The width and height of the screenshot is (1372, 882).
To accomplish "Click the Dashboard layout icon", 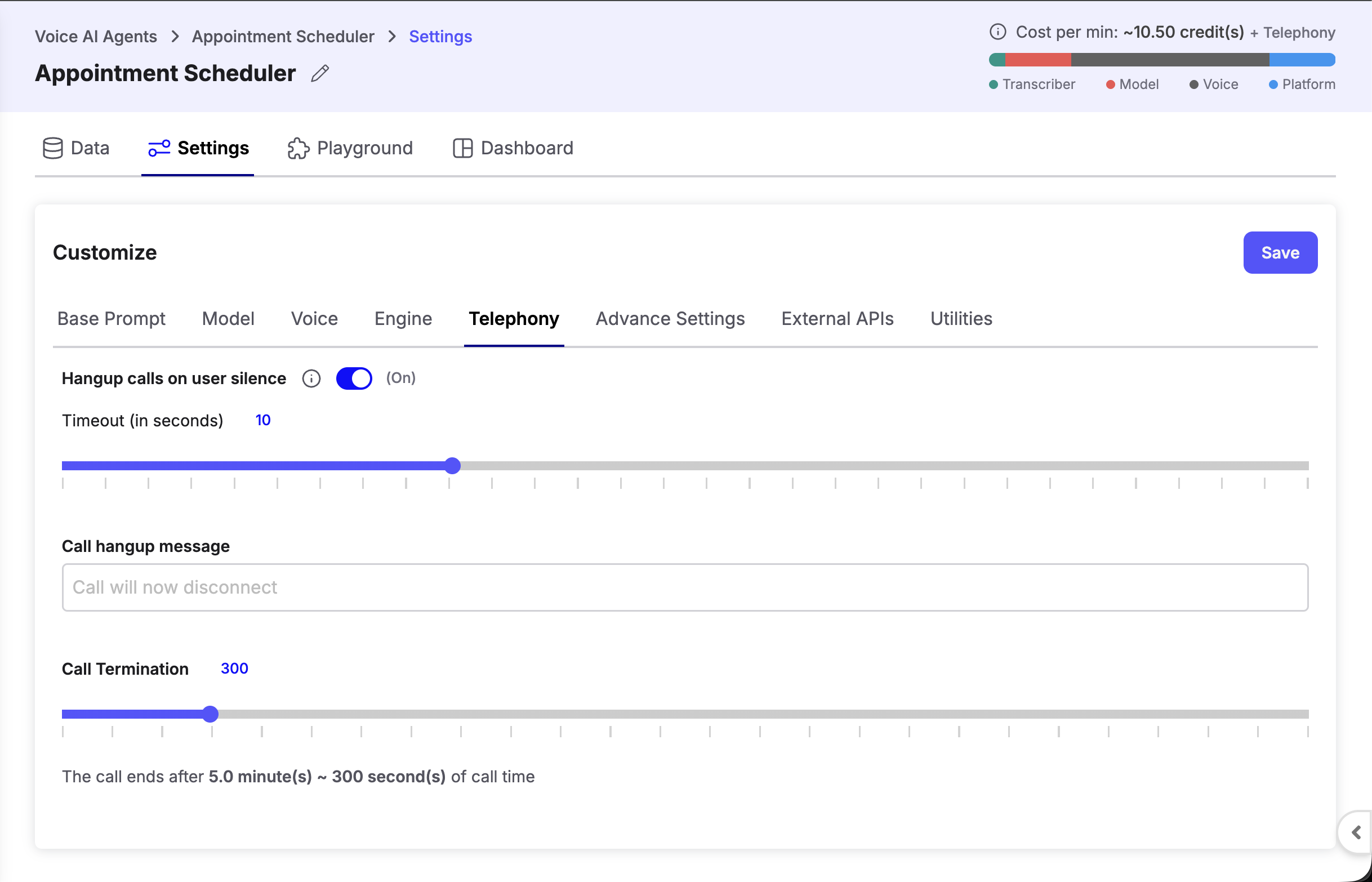I will tap(462, 148).
